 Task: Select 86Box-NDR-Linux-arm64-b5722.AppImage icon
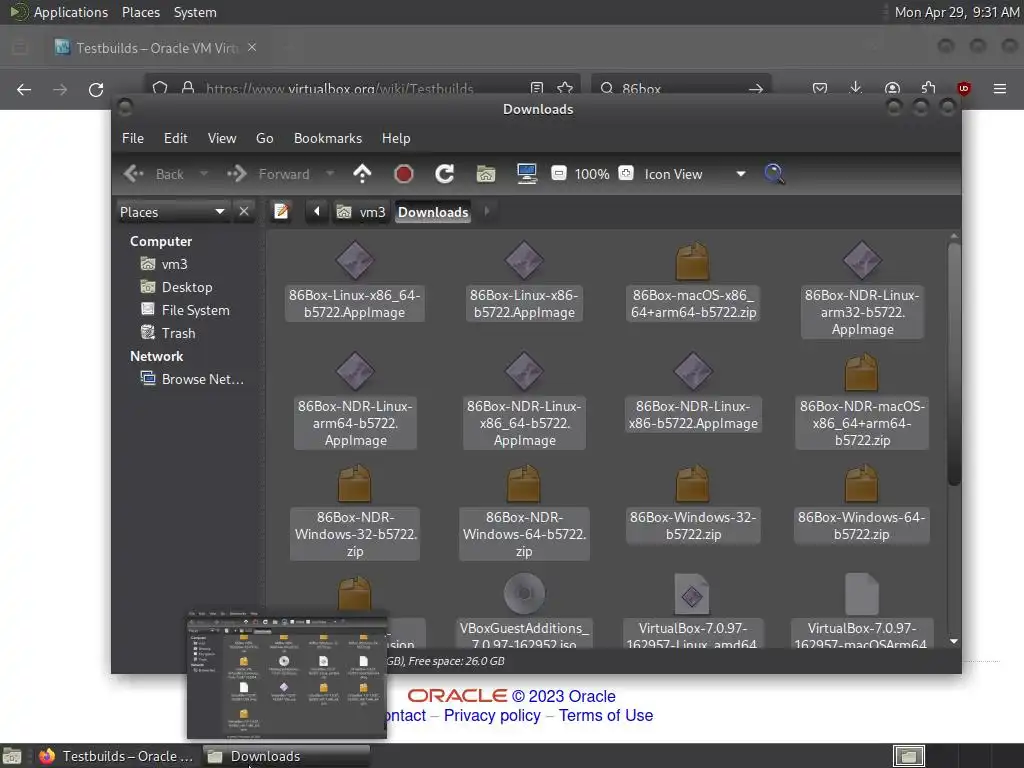click(355, 371)
